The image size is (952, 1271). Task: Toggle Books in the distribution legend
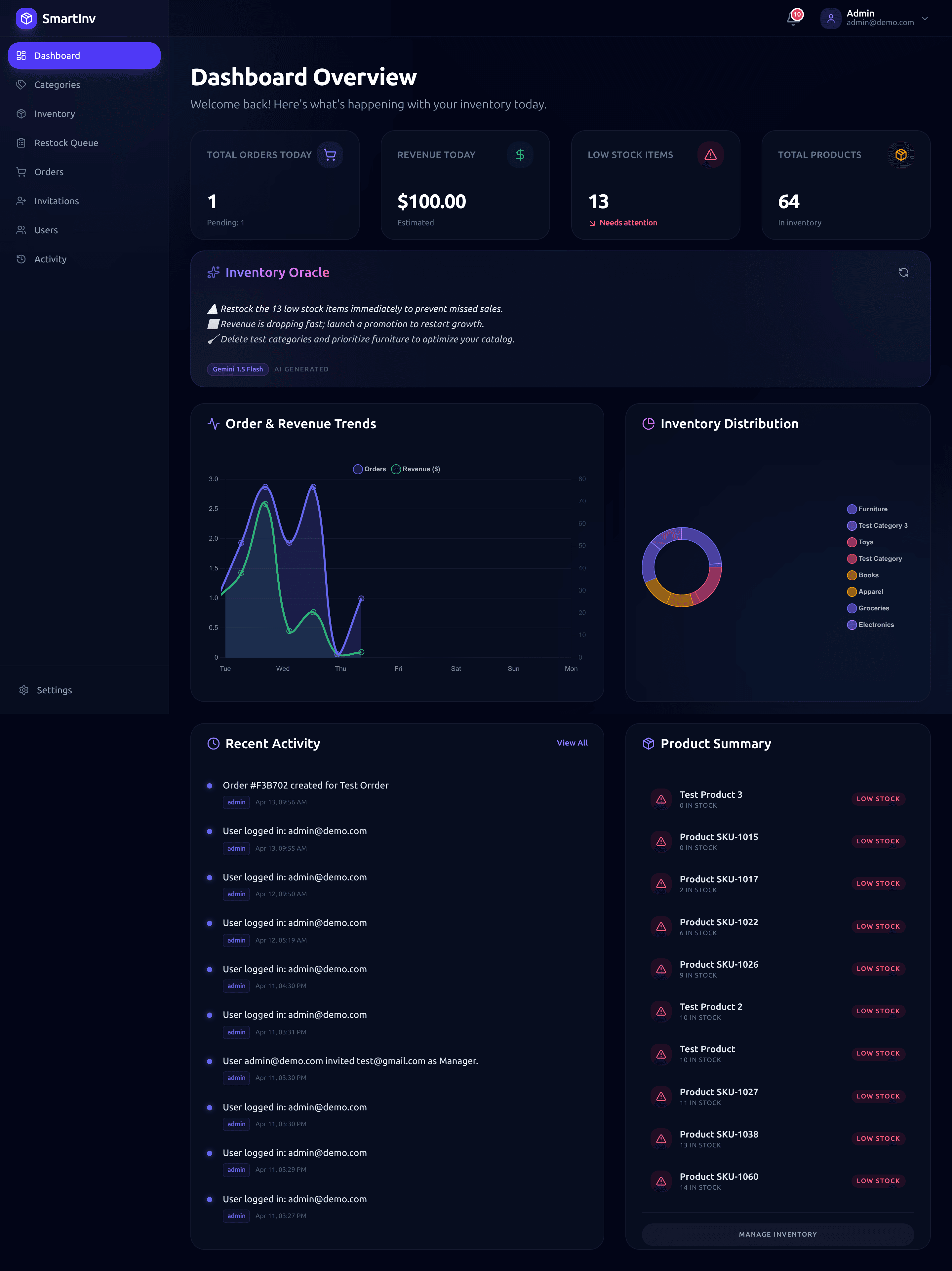pos(863,575)
